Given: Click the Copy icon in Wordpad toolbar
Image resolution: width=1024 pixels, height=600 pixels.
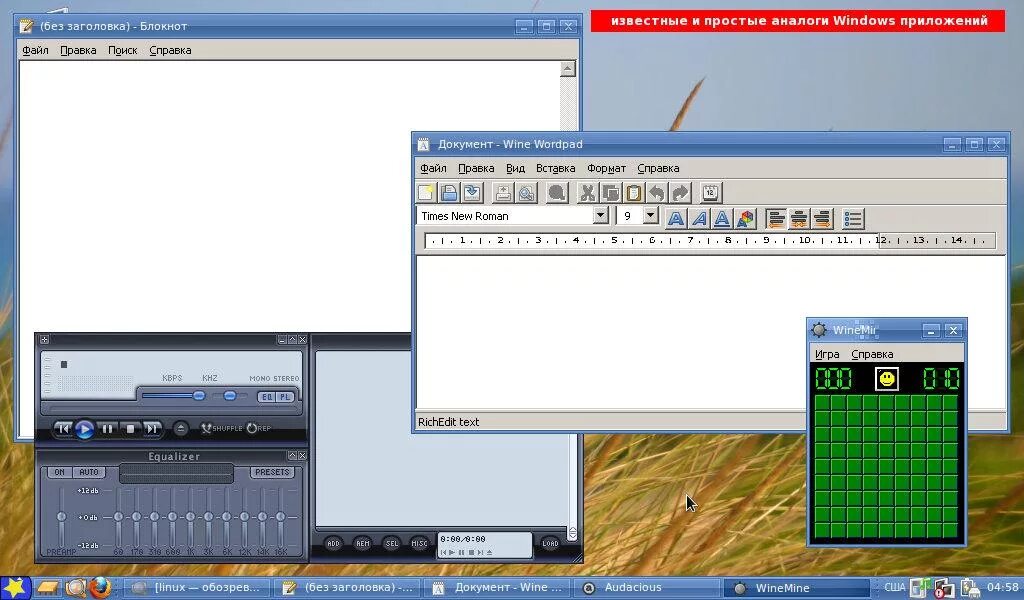Looking at the screenshot, I should (x=611, y=193).
